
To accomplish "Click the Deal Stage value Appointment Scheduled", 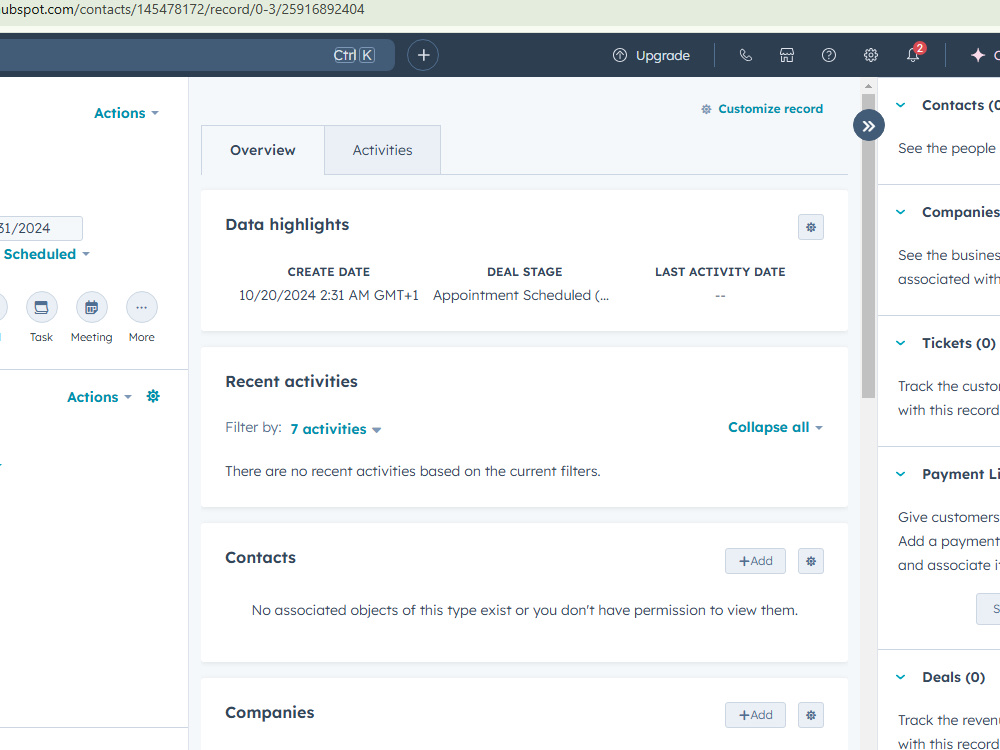I will [x=521, y=295].
